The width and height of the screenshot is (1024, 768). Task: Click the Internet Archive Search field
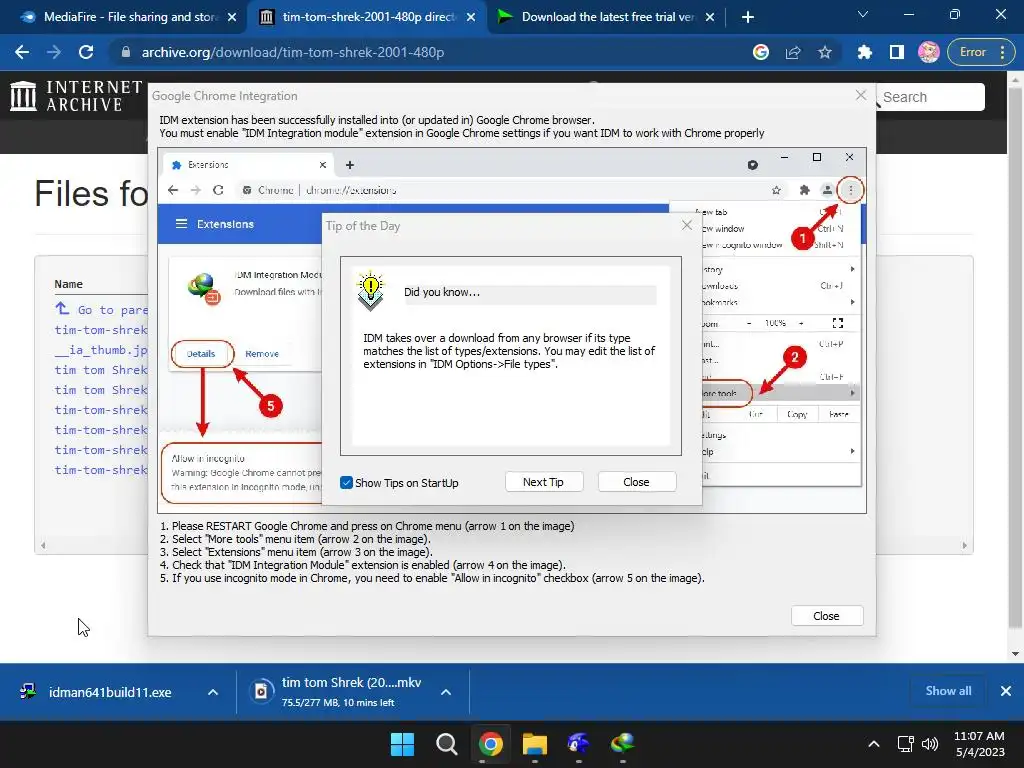point(931,97)
